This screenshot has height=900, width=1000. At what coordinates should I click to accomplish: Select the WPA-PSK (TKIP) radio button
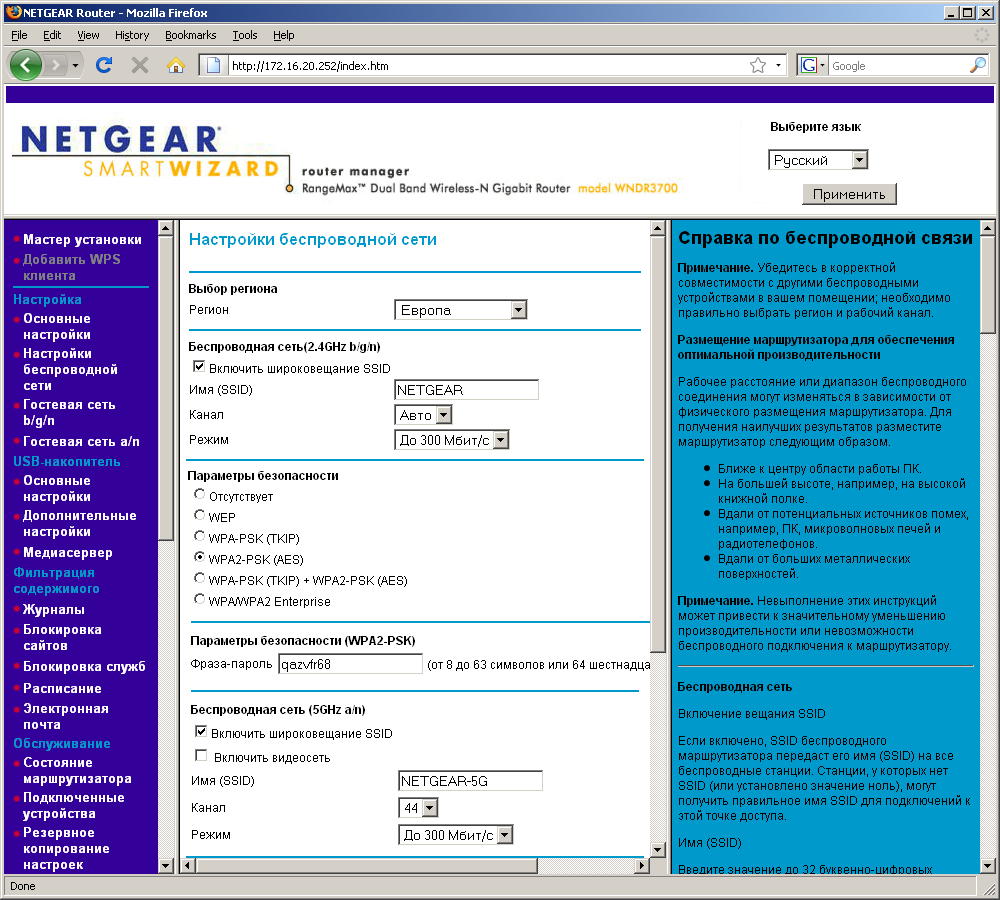pyautogui.click(x=200, y=536)
